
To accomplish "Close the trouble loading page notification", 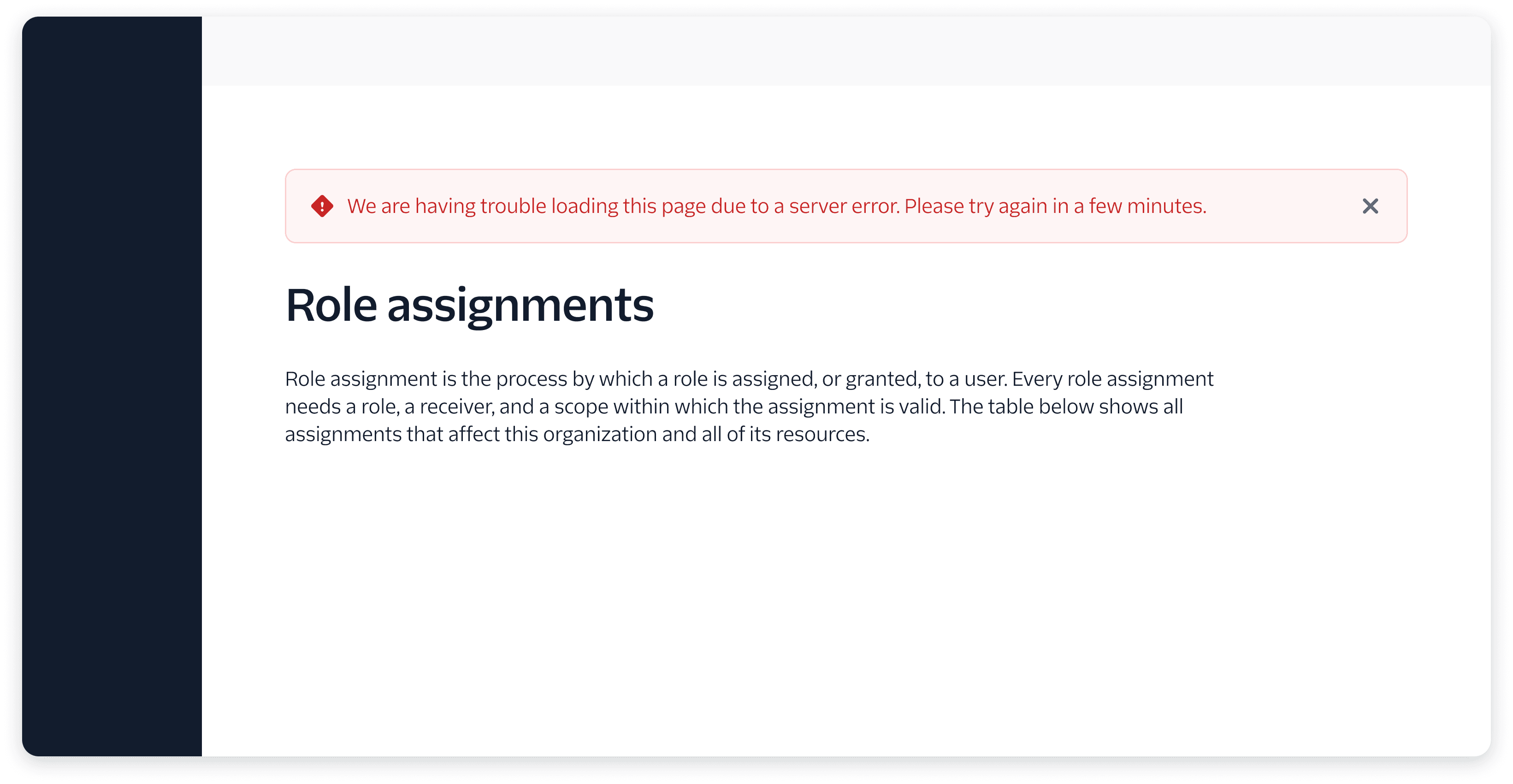I will [1371, 206].
